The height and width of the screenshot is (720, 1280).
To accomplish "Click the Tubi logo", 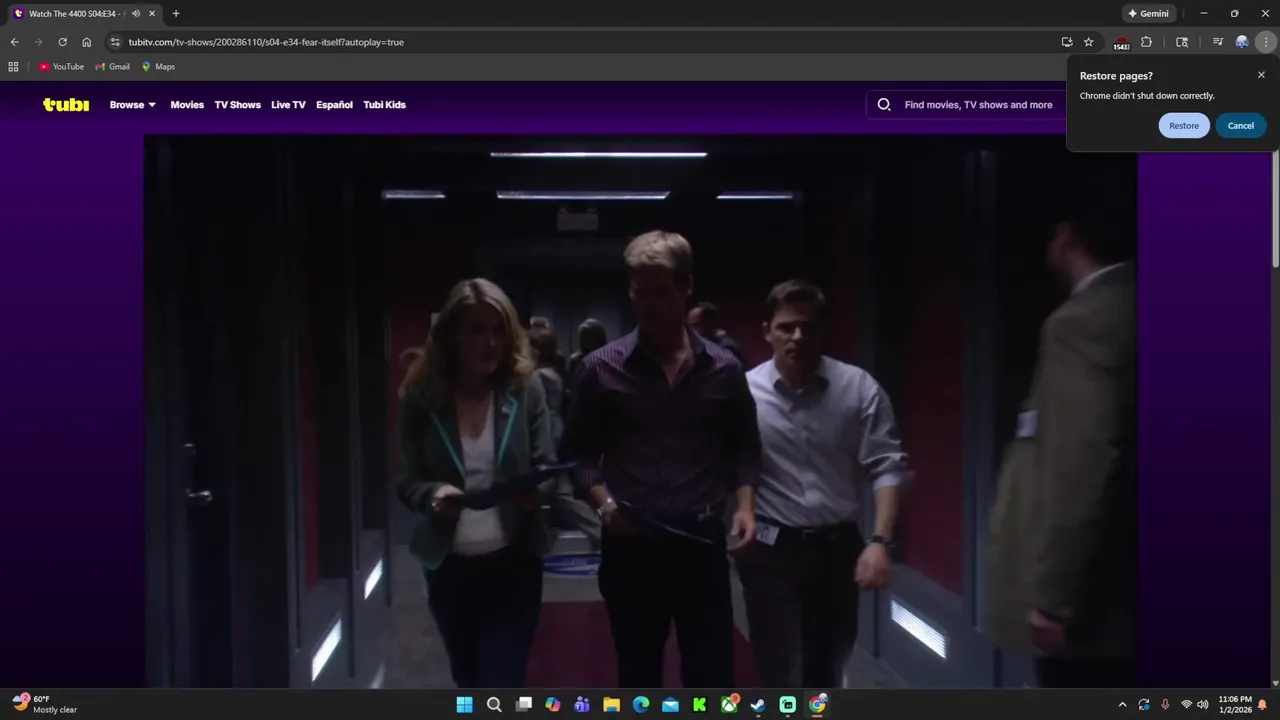I will [x=66, y=104].
